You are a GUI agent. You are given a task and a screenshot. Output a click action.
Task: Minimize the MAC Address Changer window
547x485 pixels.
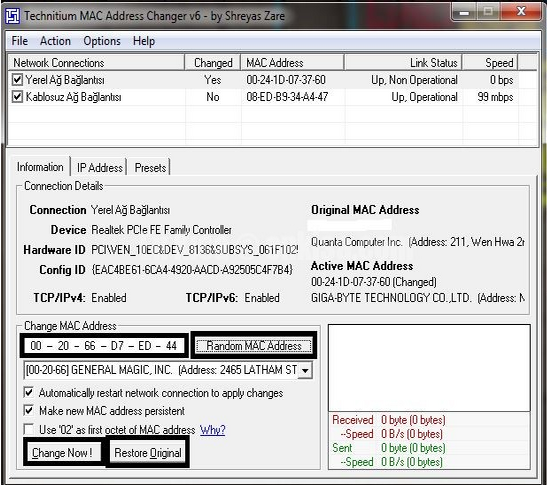(464, 12)
